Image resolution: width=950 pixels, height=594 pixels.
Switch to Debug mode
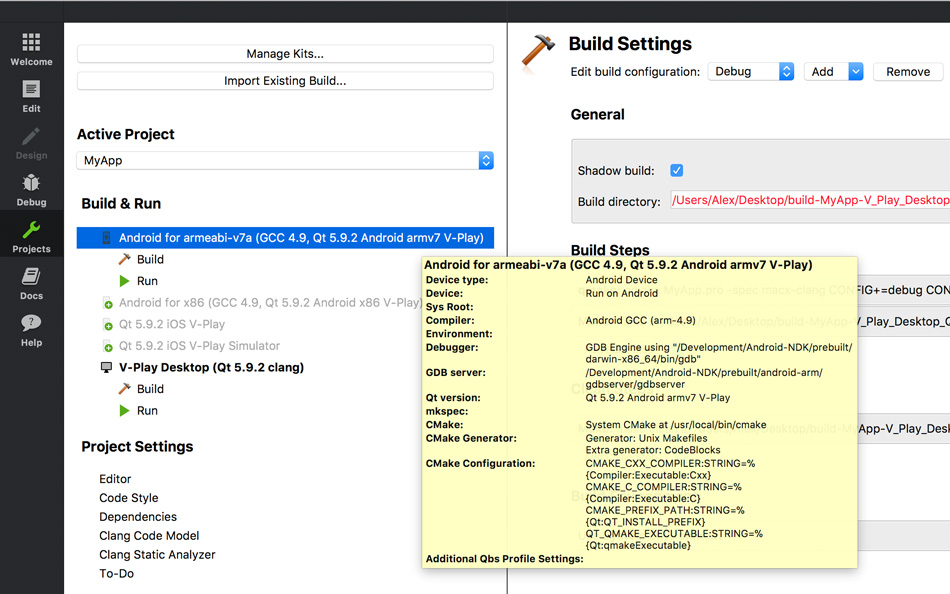pos(32,190)
